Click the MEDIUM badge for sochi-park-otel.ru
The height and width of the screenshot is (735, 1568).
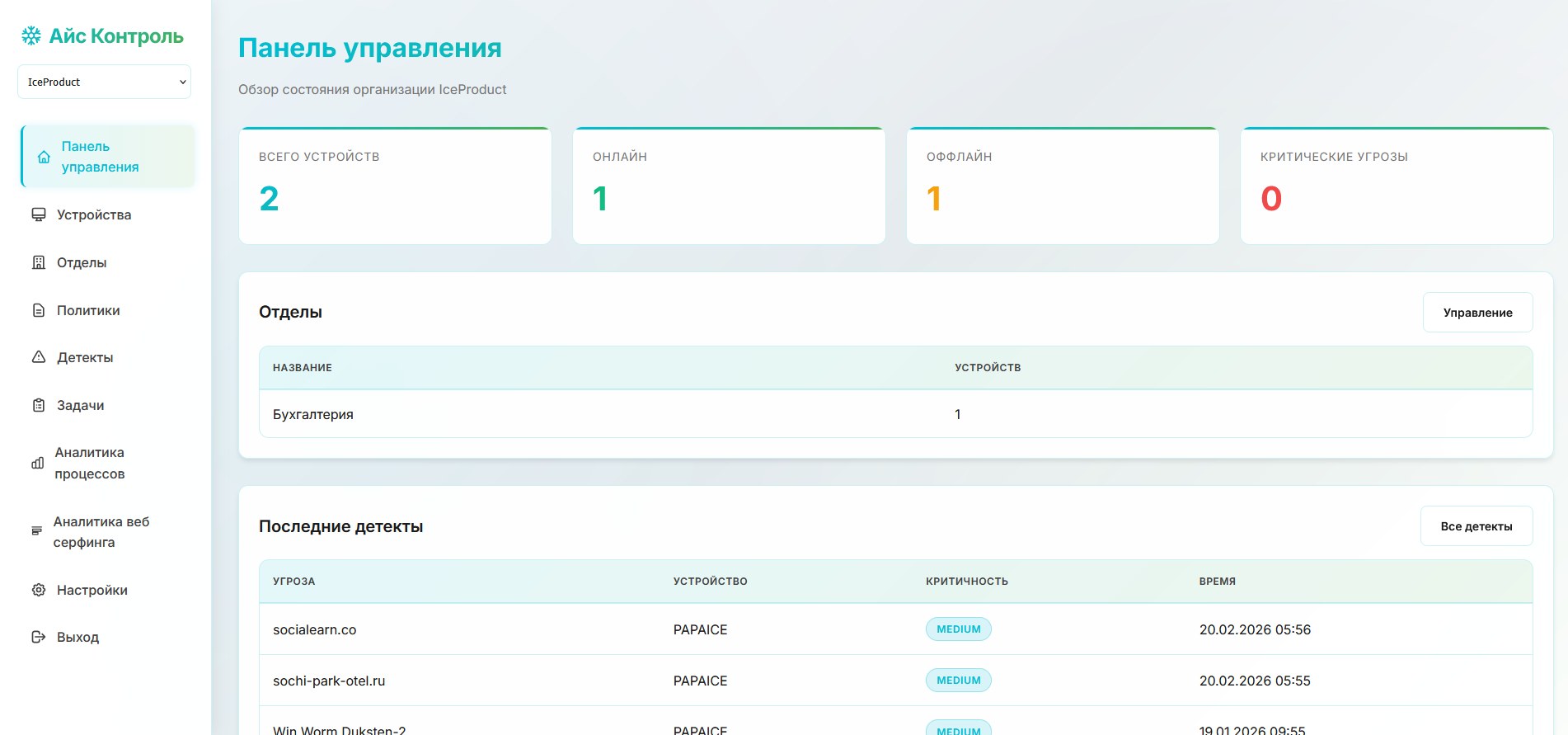click(x=958, y=681)
